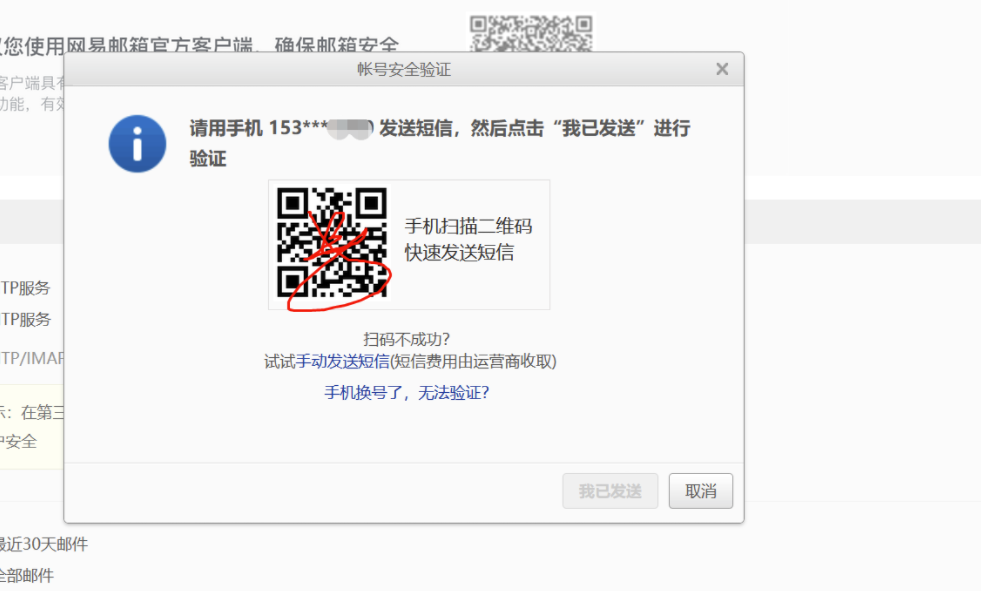Click the 扫码不成功? text

point(407,340)
